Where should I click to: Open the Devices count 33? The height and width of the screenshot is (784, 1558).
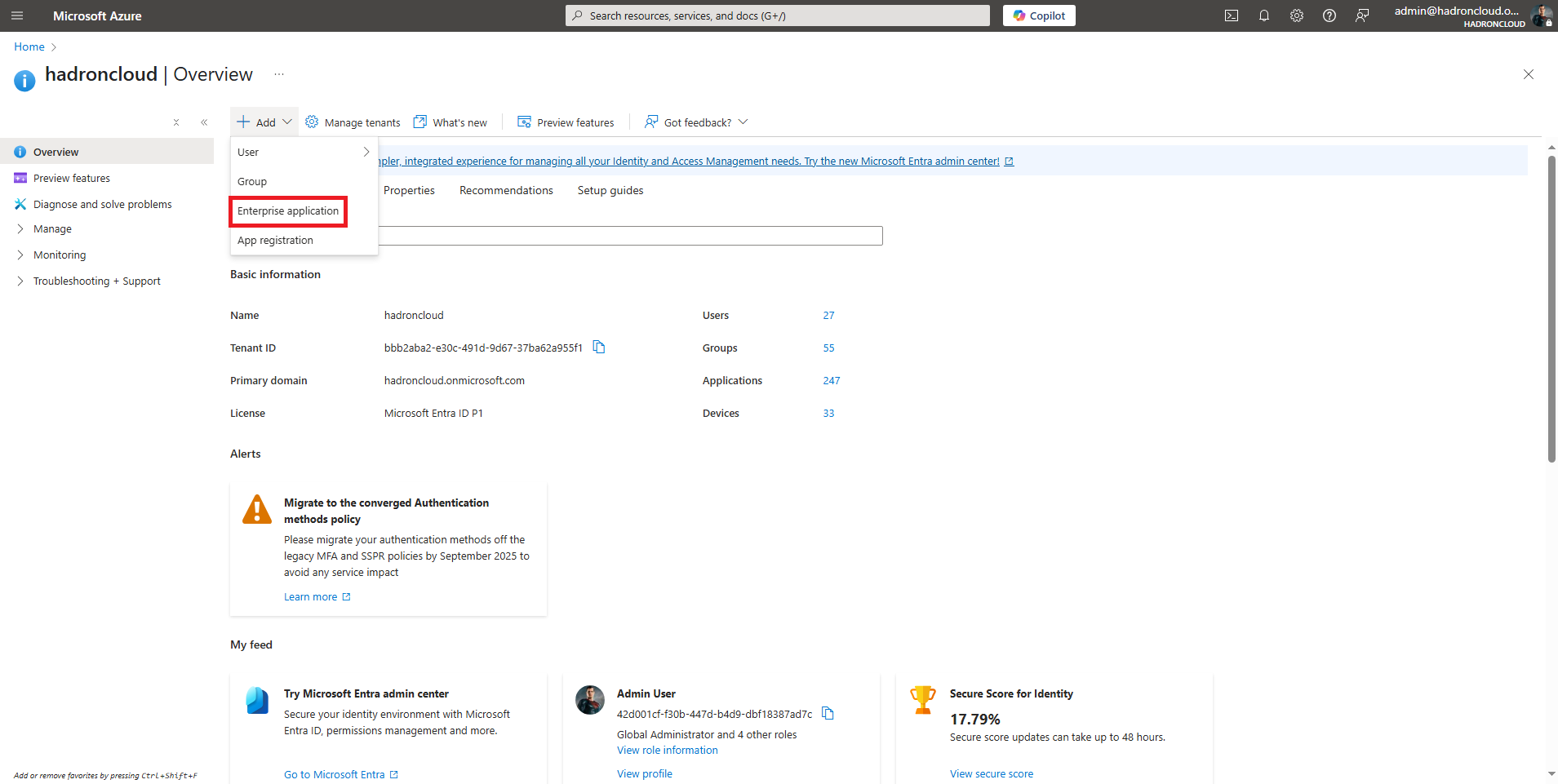click(828, 414)
